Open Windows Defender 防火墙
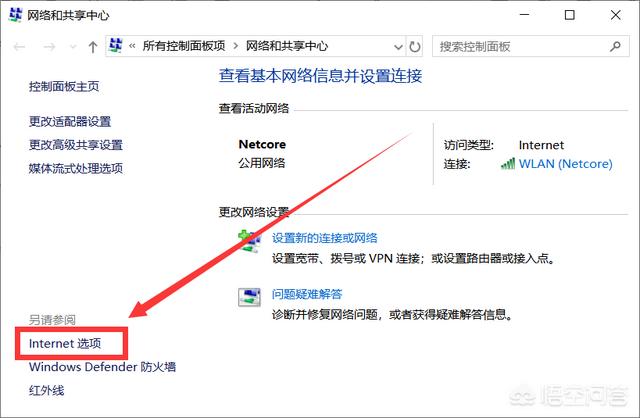640x418 pixels. [x=102, y=367]
